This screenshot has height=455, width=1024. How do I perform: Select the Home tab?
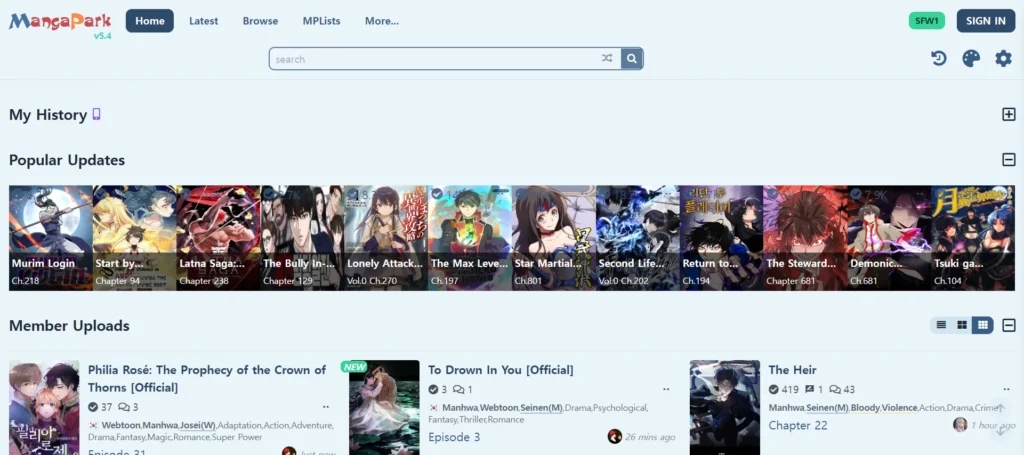pyautogui.click(x=150, y=21)
